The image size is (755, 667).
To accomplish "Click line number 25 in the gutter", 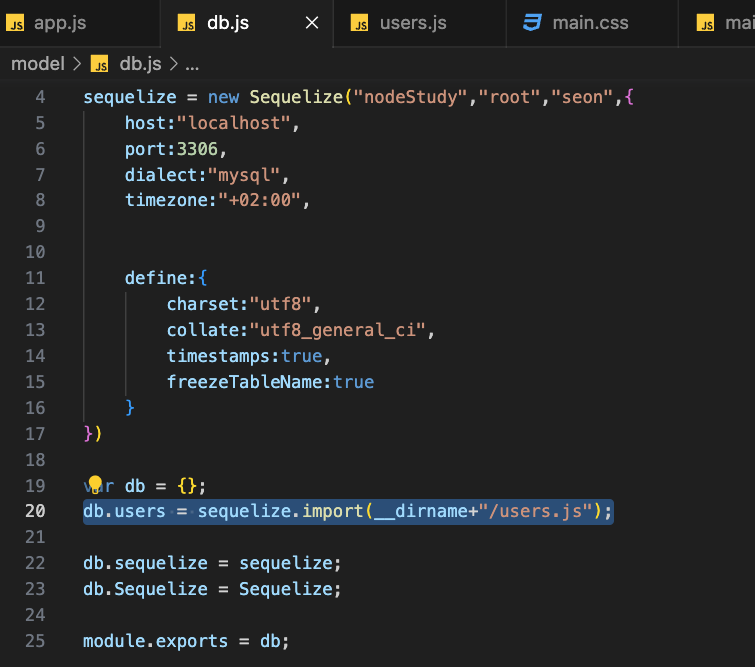I will [35, 641].
